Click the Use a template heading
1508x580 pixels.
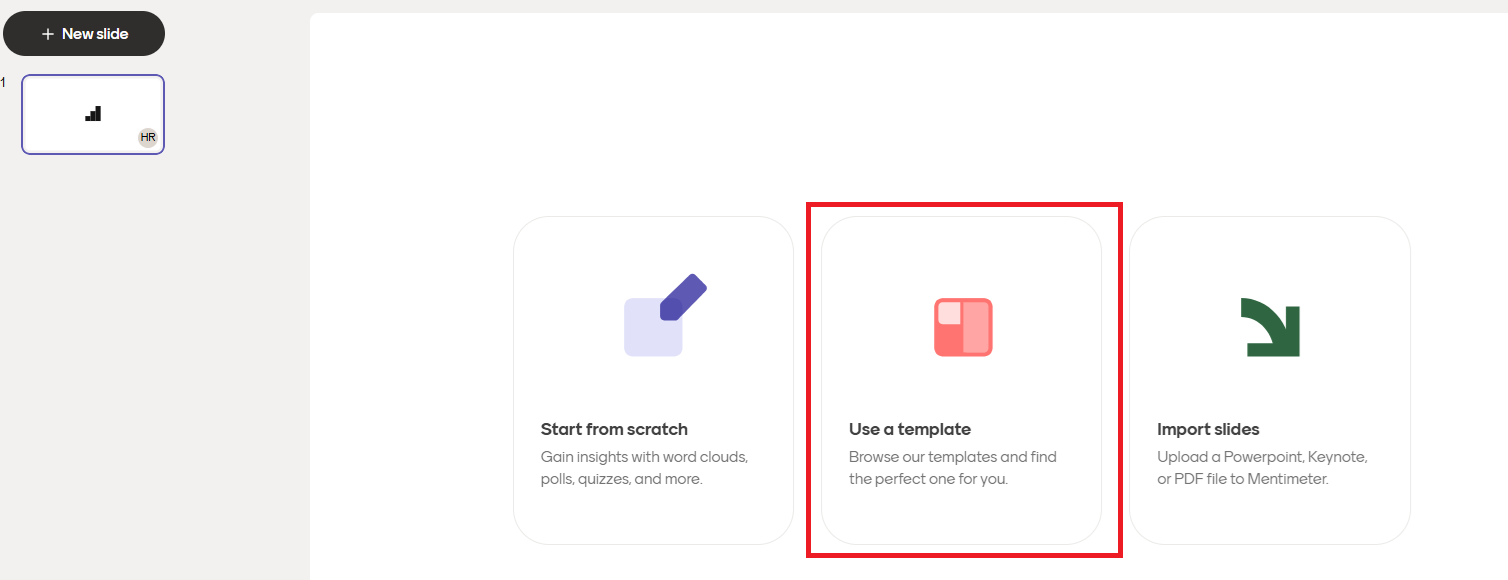pyautogui.click(x=910, y=429)
